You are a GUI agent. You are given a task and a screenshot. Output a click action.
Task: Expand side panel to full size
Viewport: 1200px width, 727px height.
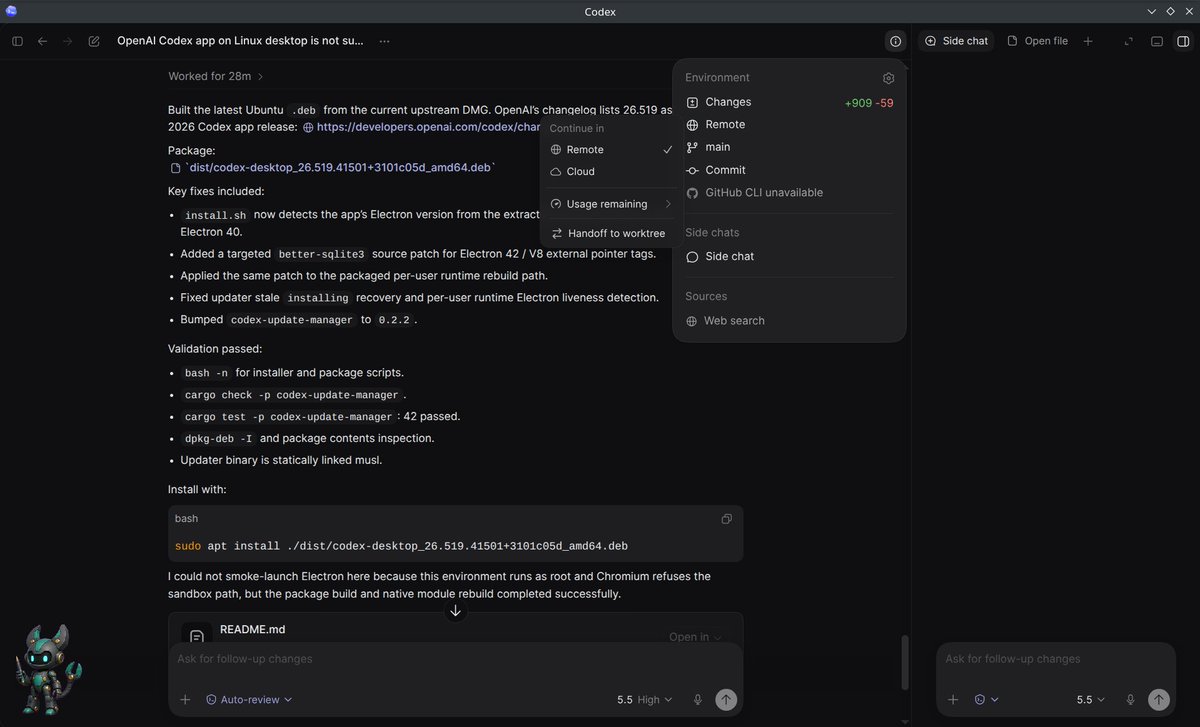click(1129, 41)
